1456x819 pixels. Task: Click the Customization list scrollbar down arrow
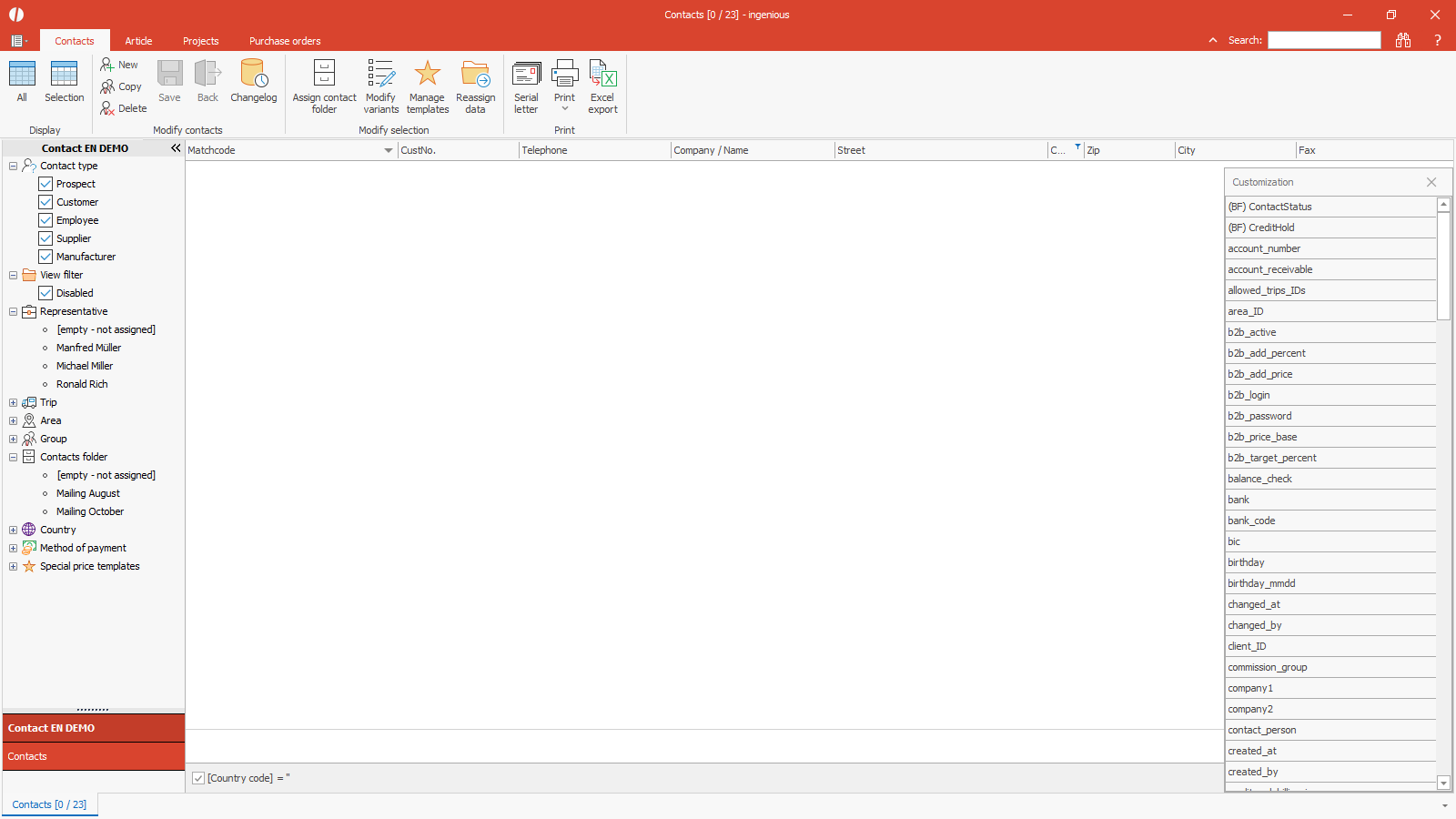(x=1443, y=783)
